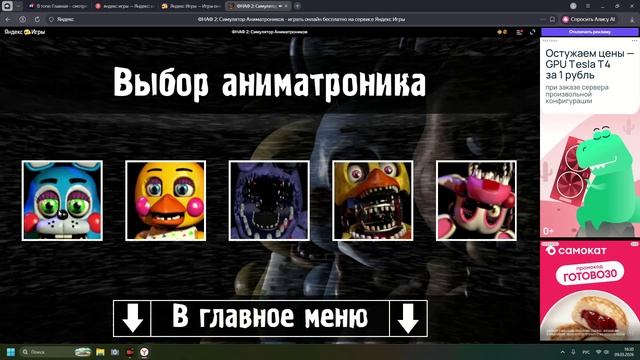Open the camera app icon on taskbar
The height and width of the screenshot is (360, 640).
[115, 352]
